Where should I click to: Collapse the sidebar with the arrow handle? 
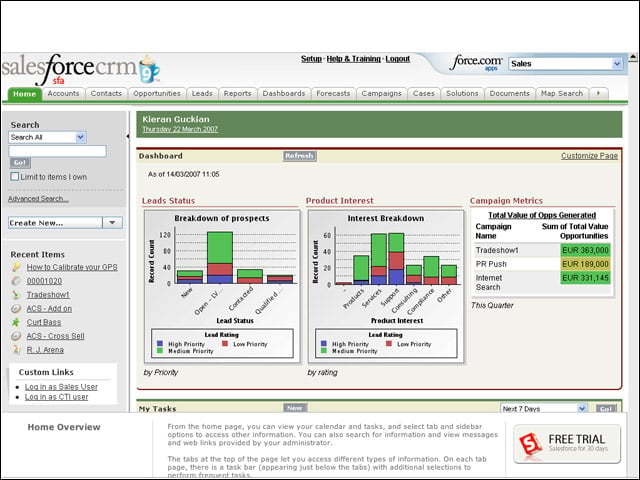[127, 136]
